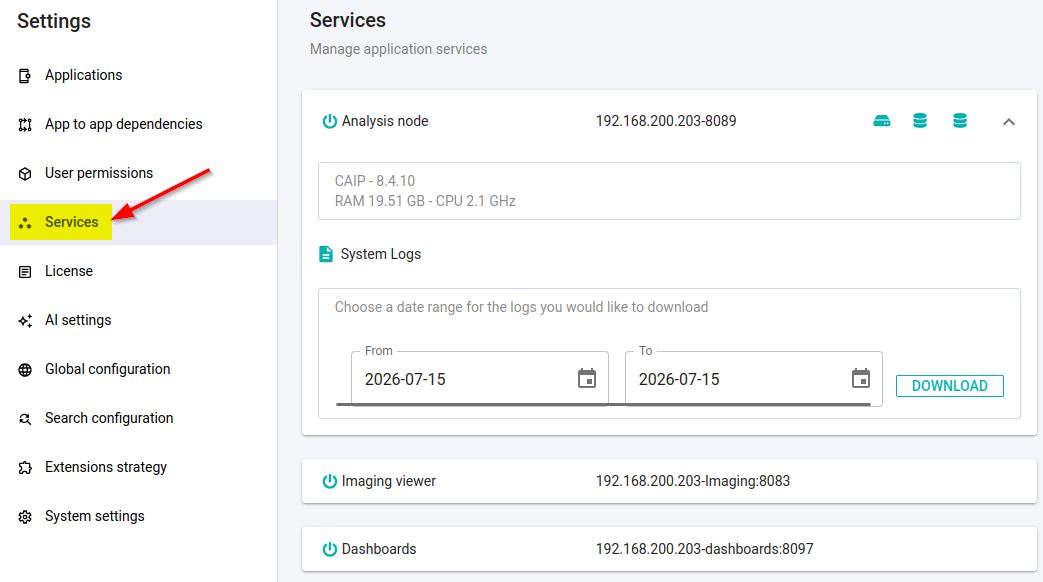
Task: Click the CAIP - 8.4.10 version text
Action: click(374, 181)
